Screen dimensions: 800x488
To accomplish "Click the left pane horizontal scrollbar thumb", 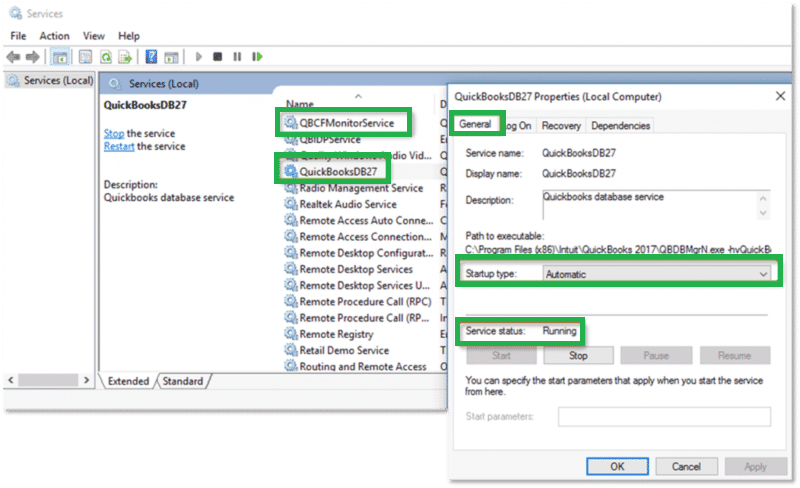I will pos(48,380).
